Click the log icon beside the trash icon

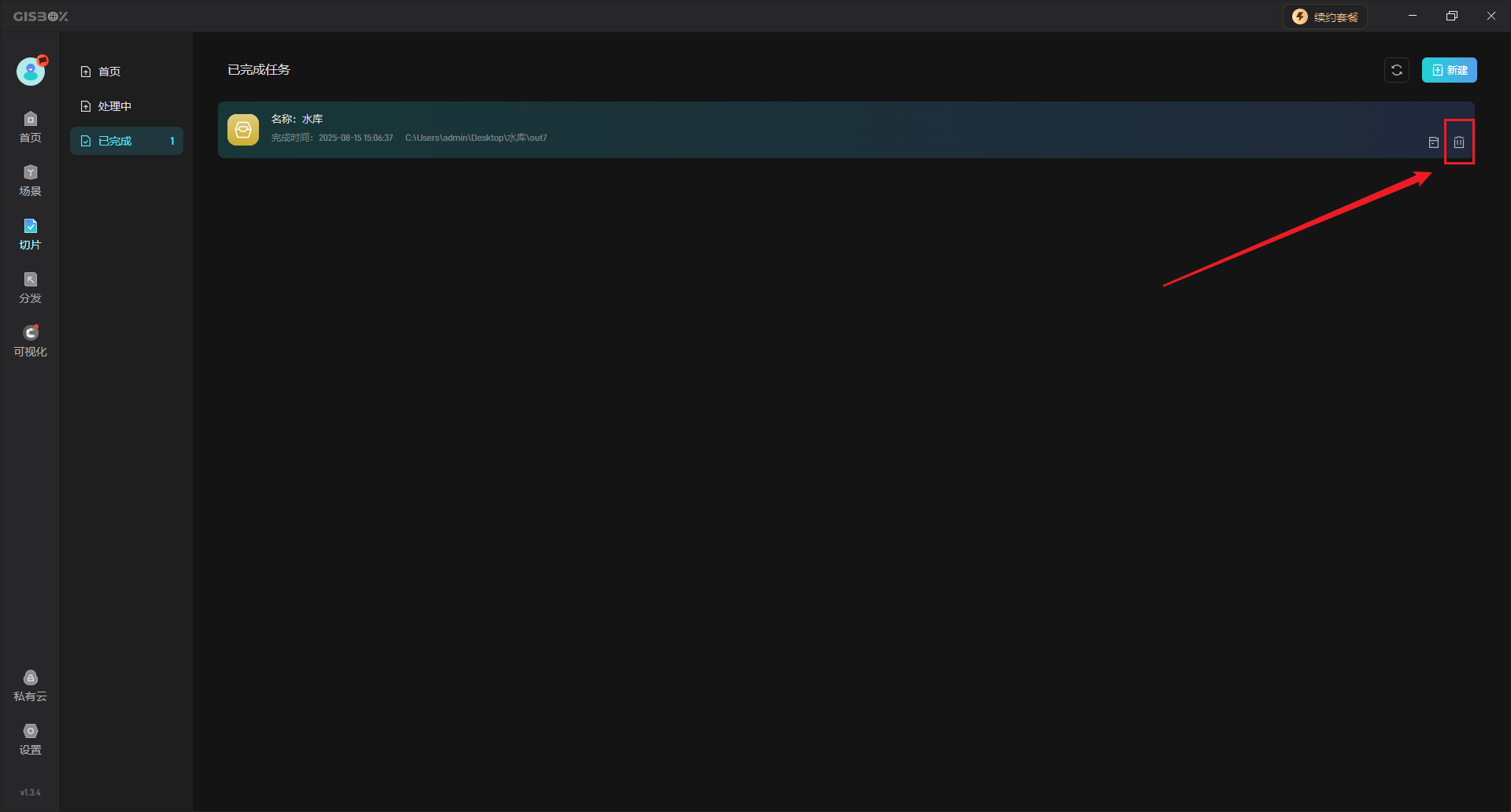pos(1433,142)
